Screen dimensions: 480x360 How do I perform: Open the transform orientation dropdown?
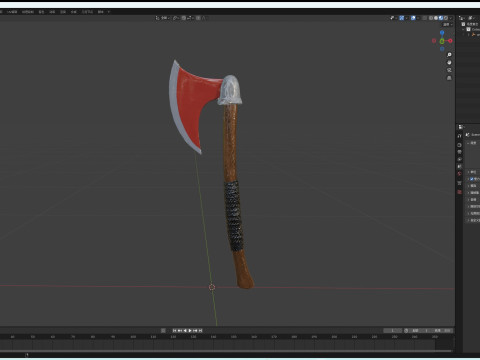(x=163, y=18)
